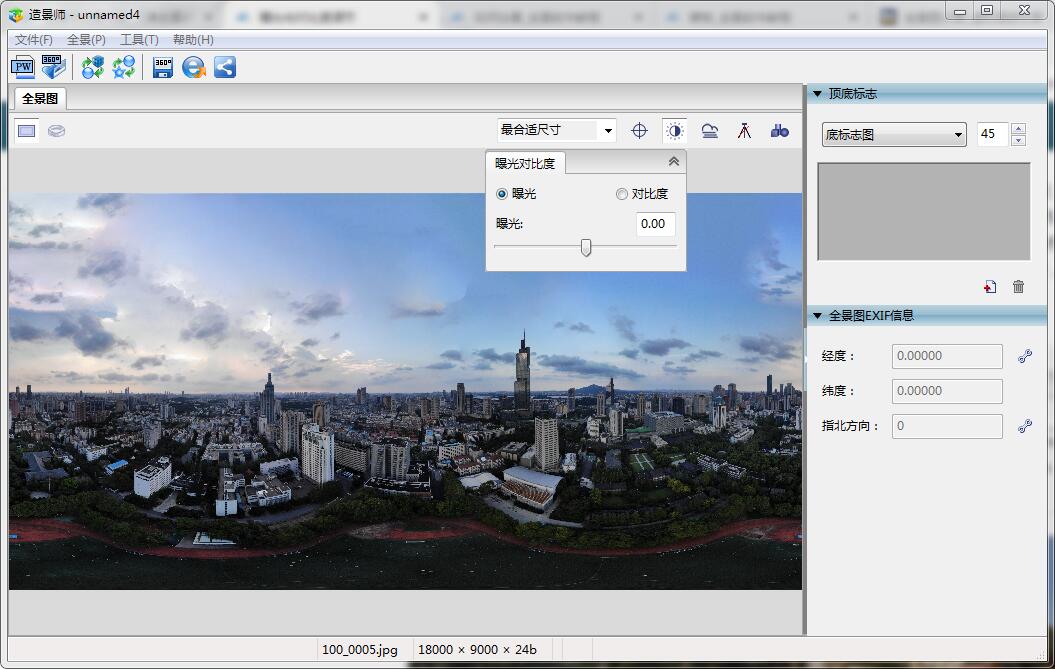Switch to the cylindrical ring view mode
Viewport: 1055px width, 669px height.
pyautogui.click(x=57, y=131)
